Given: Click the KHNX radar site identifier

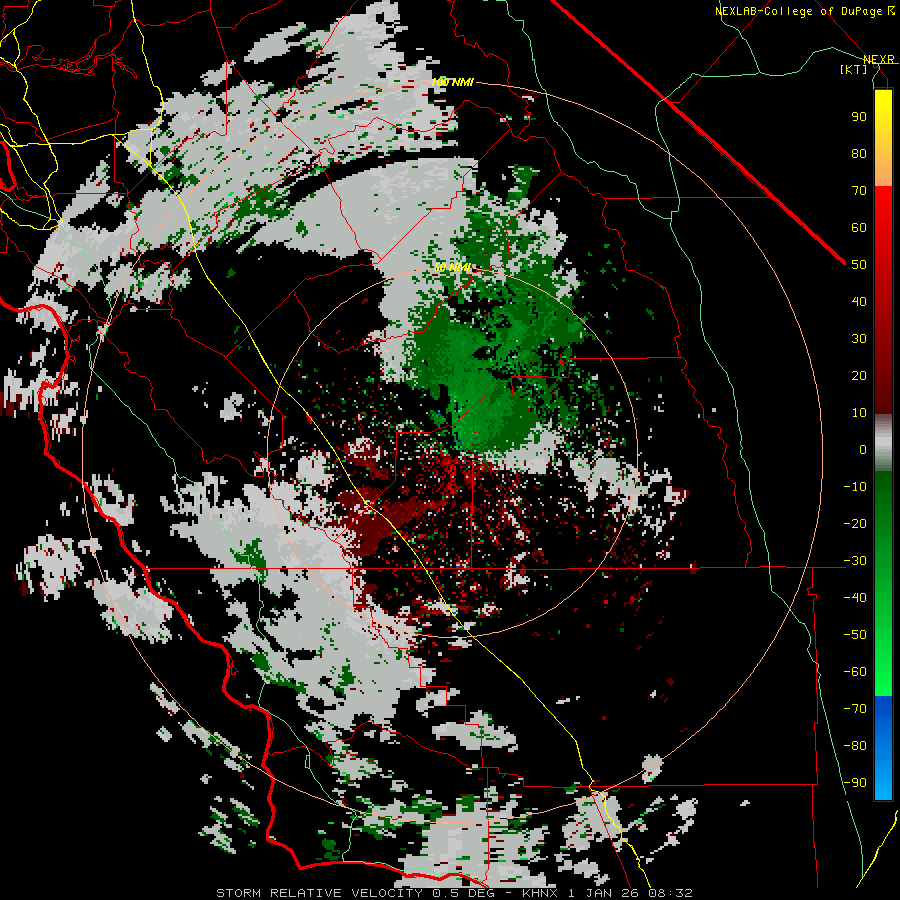Looking at the screenshot, I should [541, 893].
